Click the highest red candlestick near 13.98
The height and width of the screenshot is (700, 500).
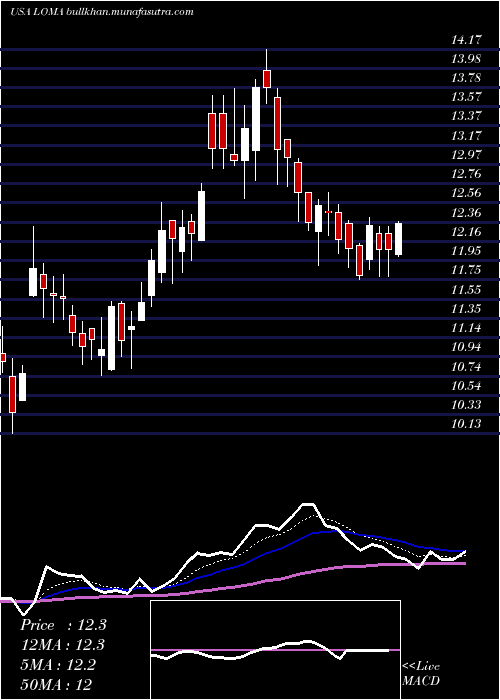[x=267, y=79]
